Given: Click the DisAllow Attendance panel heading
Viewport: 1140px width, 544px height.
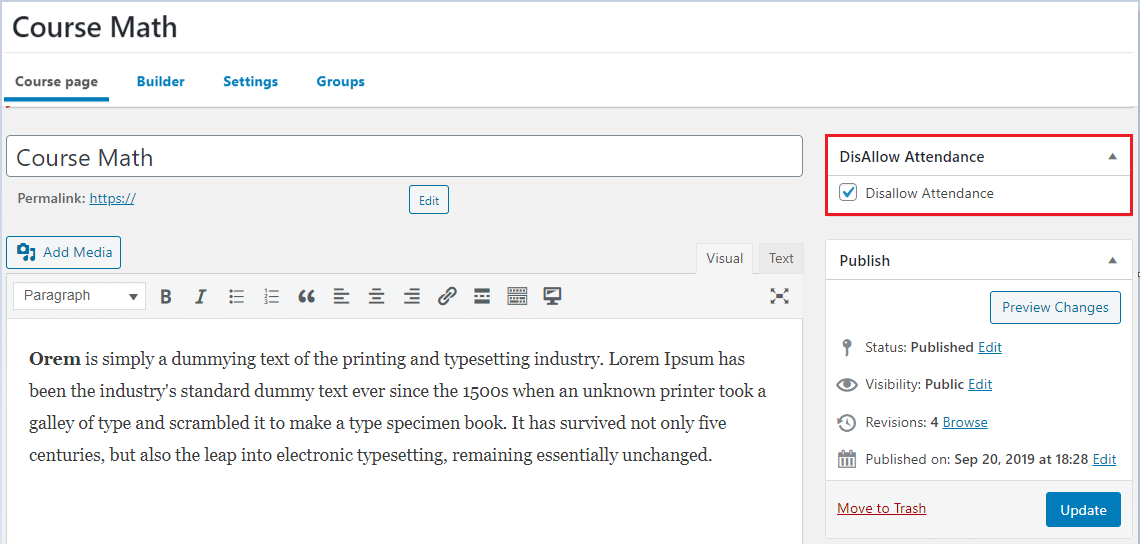Looking at the screenshot, I should tap(912, 156).
